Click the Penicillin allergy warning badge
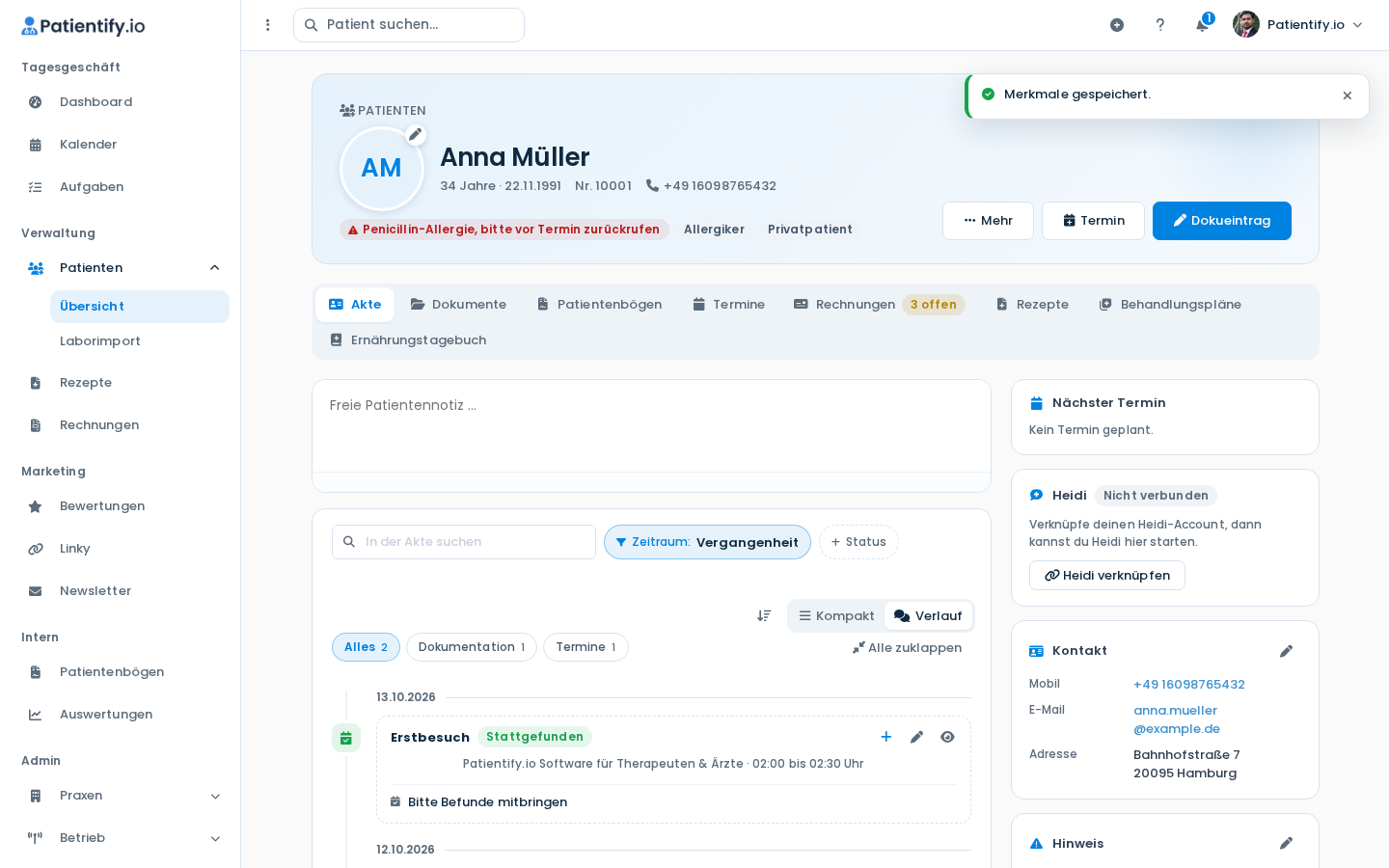The height and width of the screenshot is (868, 1389). pos(504,230)
